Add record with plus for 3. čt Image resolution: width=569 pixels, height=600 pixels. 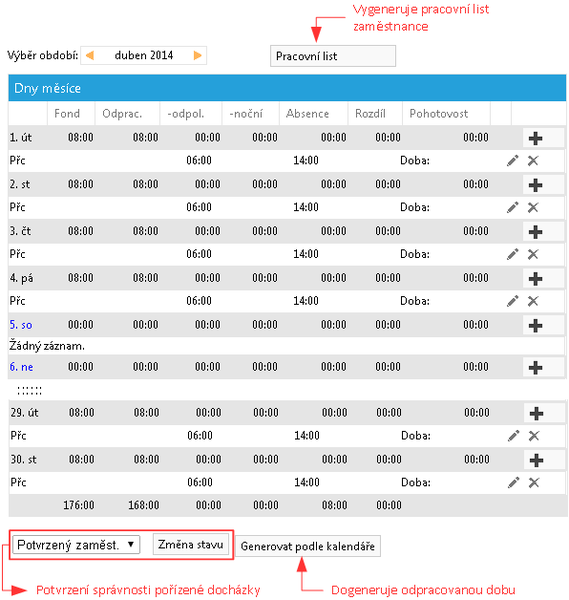535,232
